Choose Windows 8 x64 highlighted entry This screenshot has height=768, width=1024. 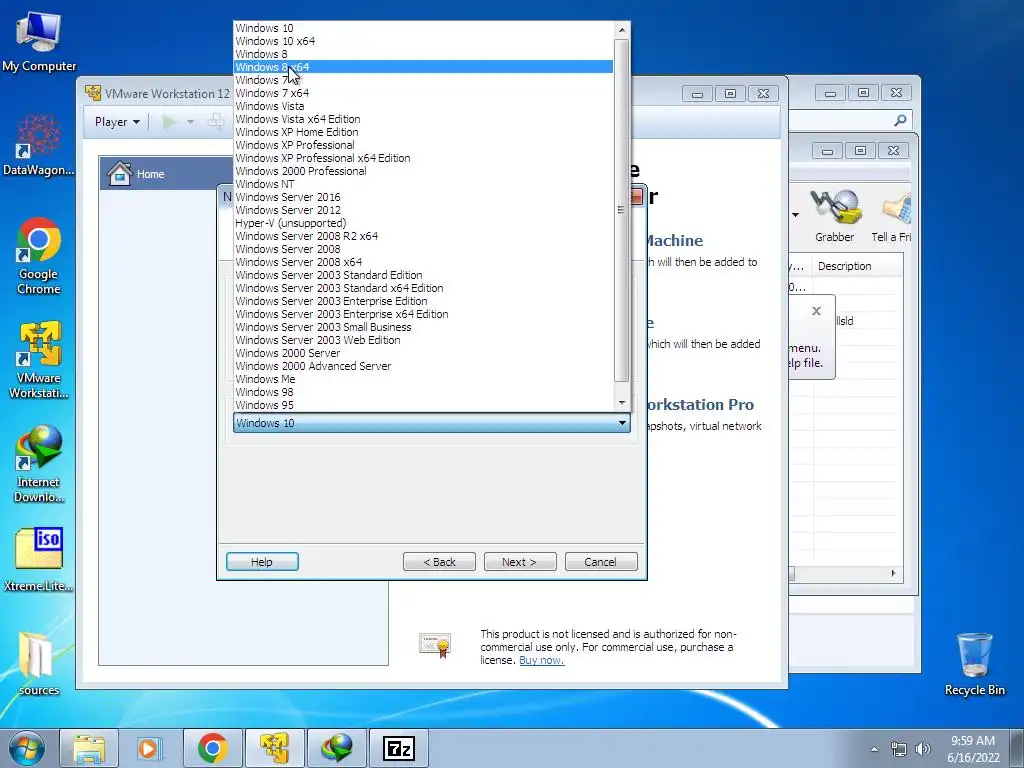click(423, 67)
